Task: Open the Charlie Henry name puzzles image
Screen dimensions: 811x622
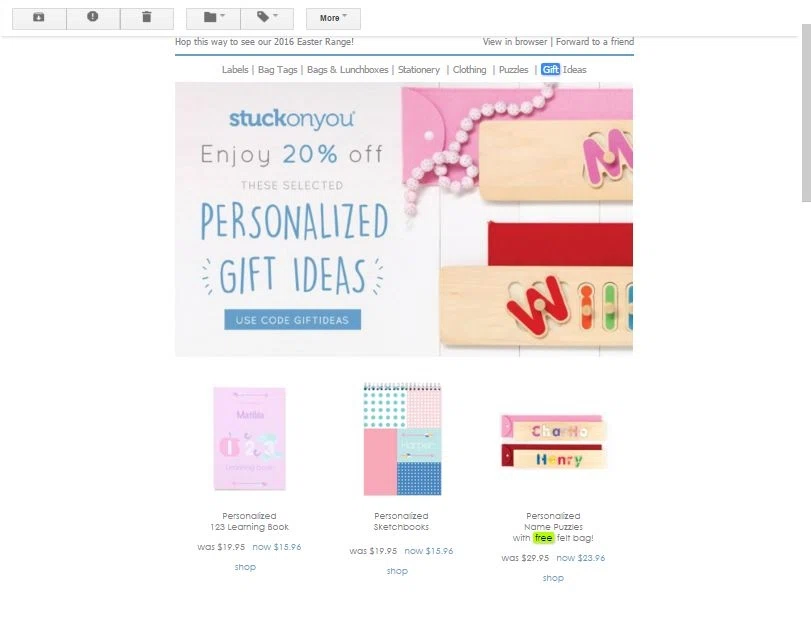Action: [553, 441]
